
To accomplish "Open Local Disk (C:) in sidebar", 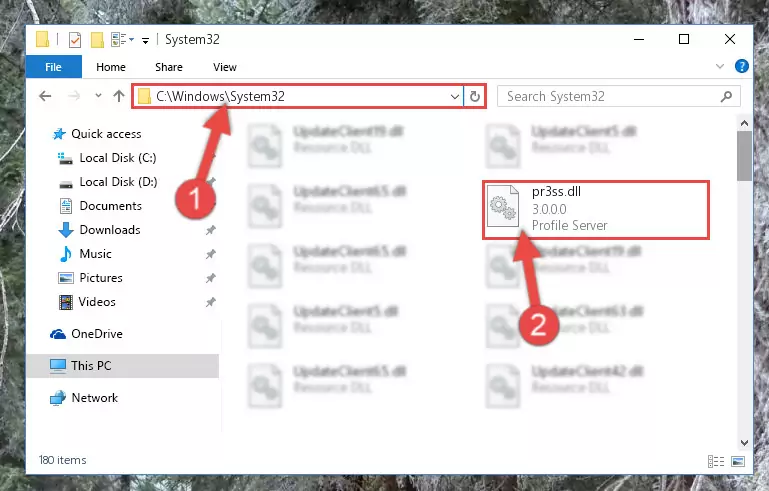I will click(x=118, y=158).
